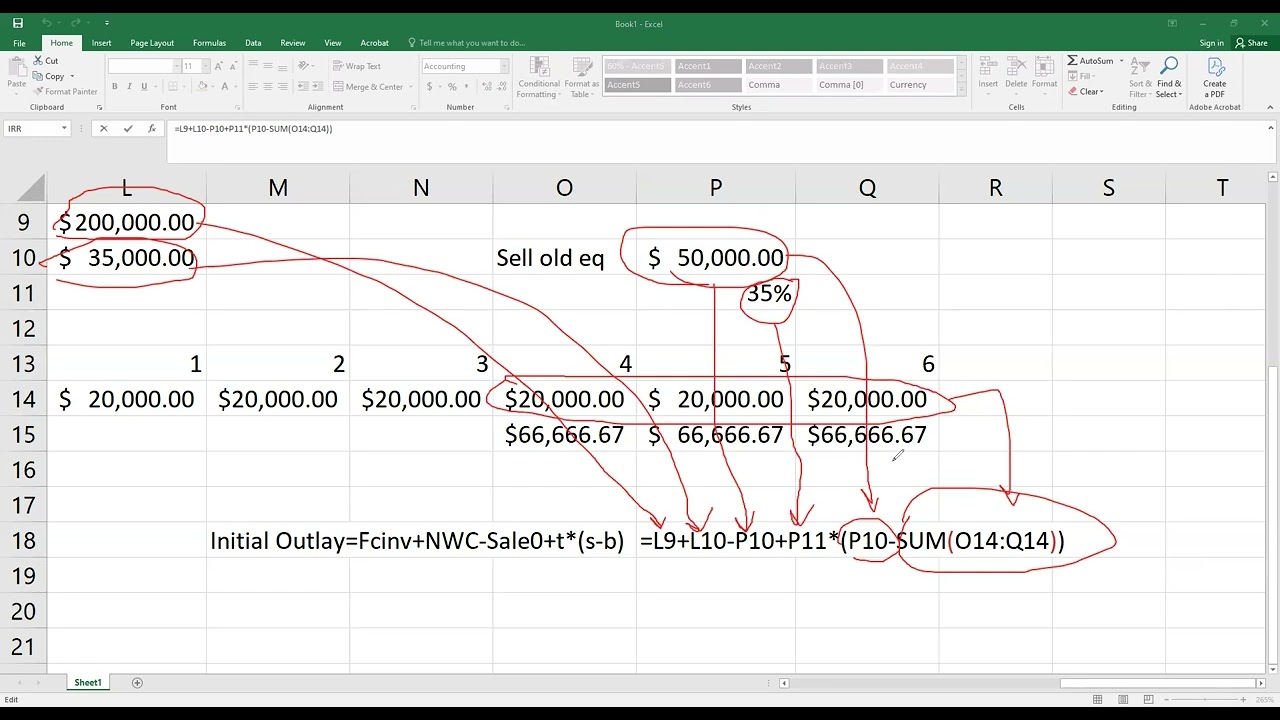Click the Tell me search box
1280x720 pixels.
467,43
